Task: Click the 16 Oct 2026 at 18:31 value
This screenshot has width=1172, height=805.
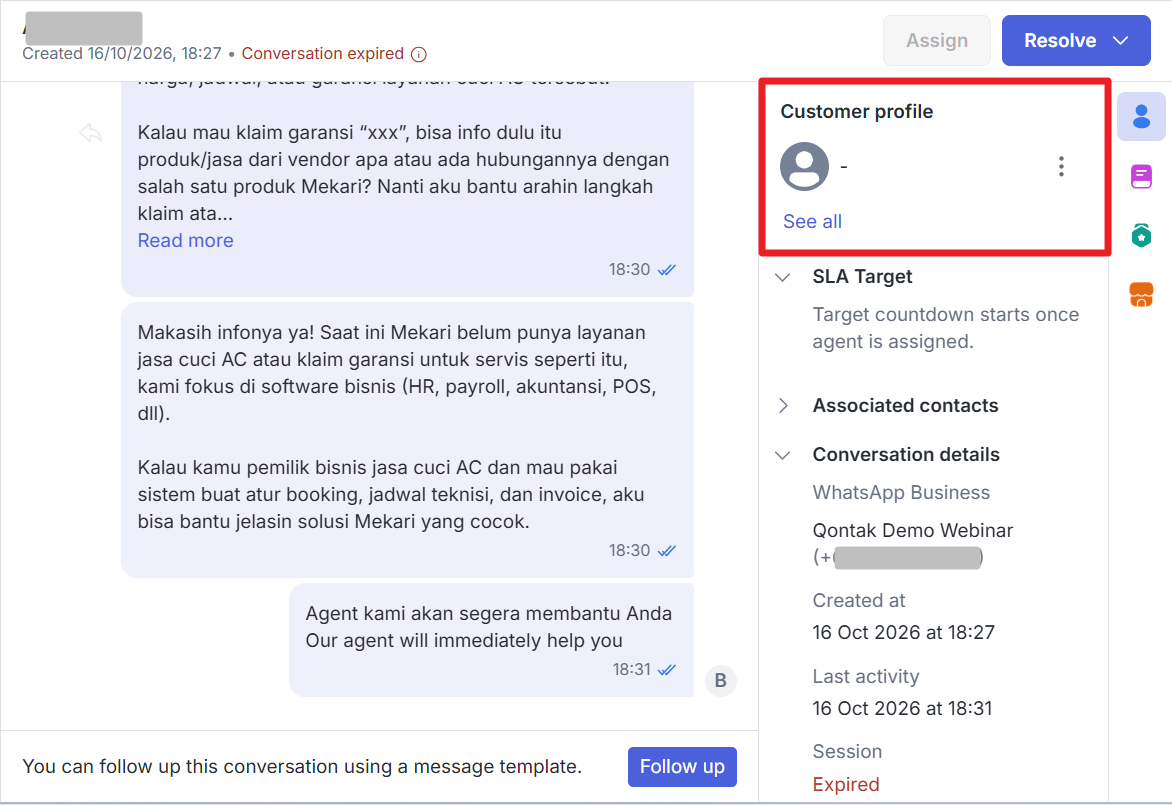Action: tap(902, 709)
